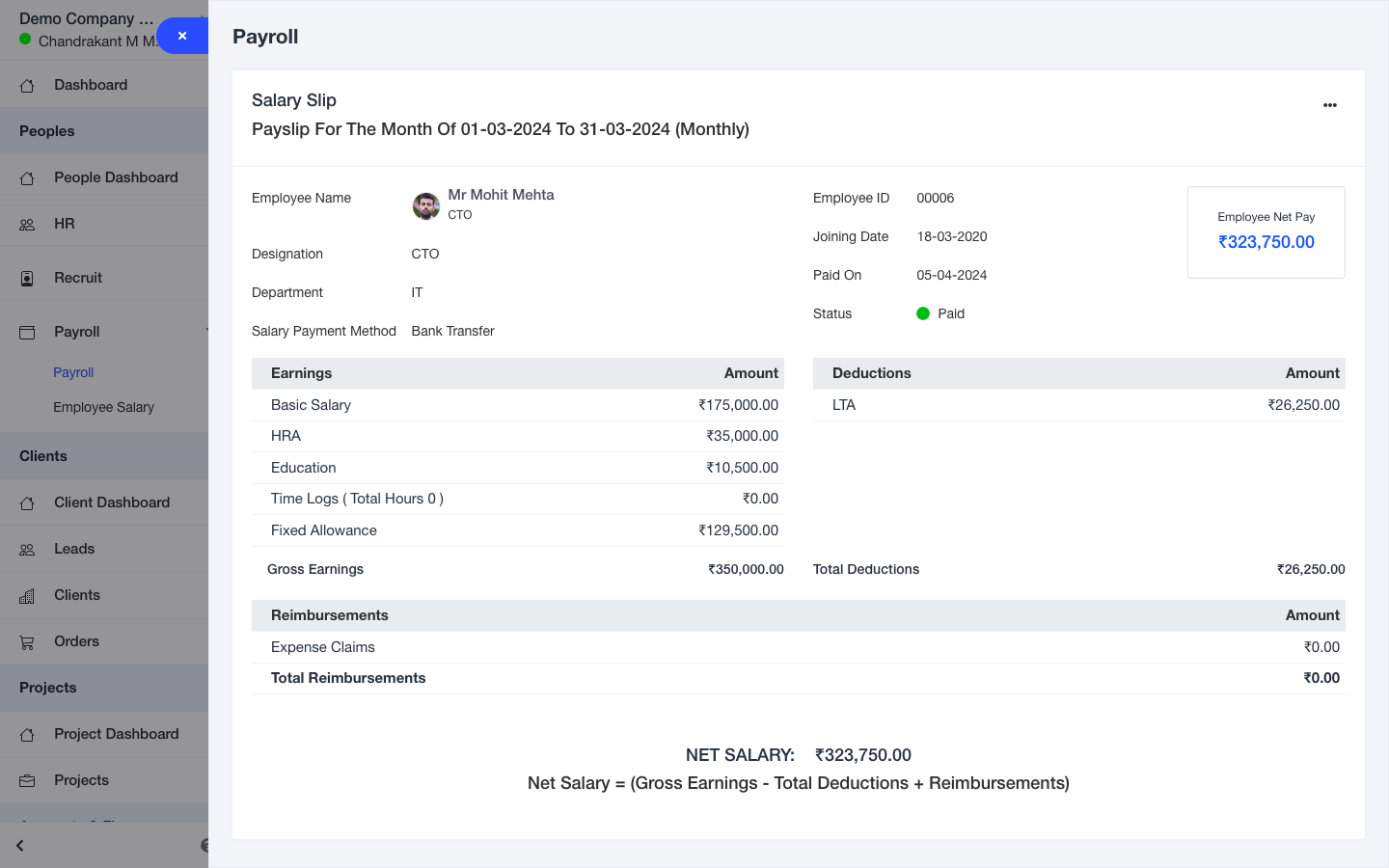1389x868 pixels.
Task: Collapse sidebar using bottom left chevron
Action: 20,846
